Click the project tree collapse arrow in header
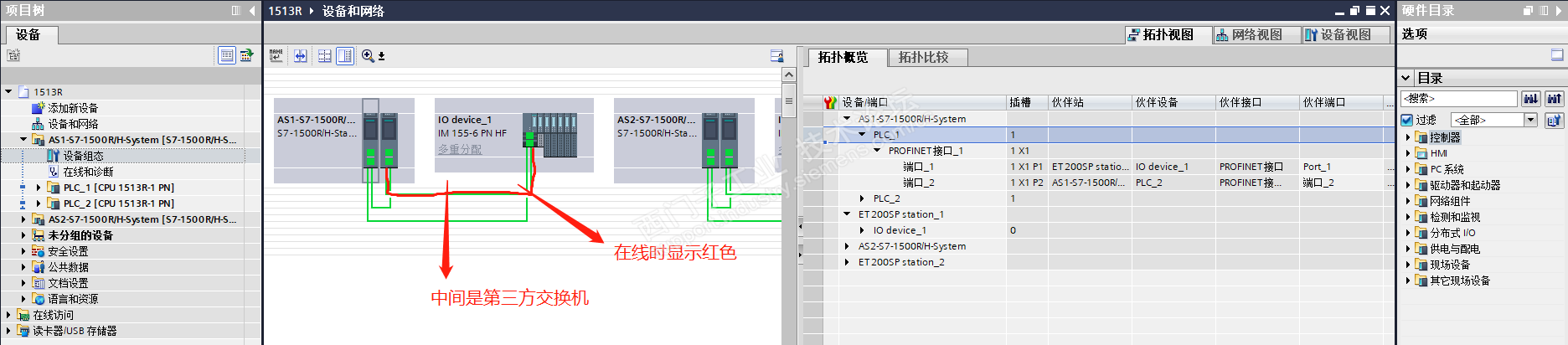Image resolution: width=1568 pixels, height=345 pixels. coord(252,10)
